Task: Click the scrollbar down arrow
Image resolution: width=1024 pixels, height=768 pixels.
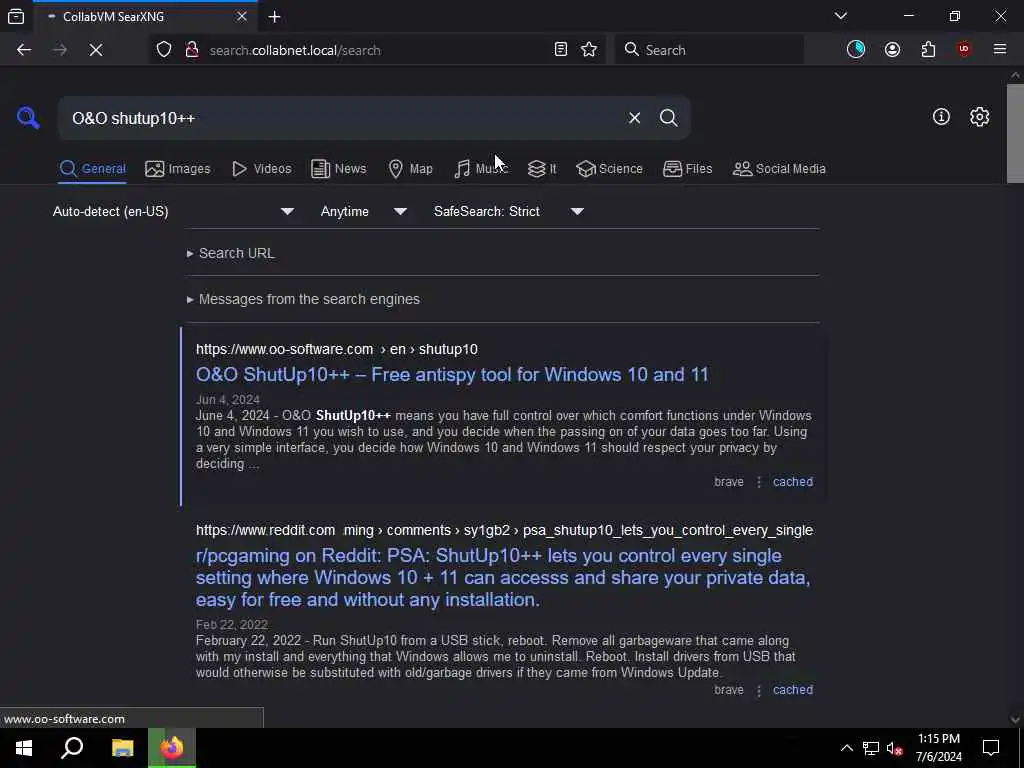Action: click(x=1015, y=720)
